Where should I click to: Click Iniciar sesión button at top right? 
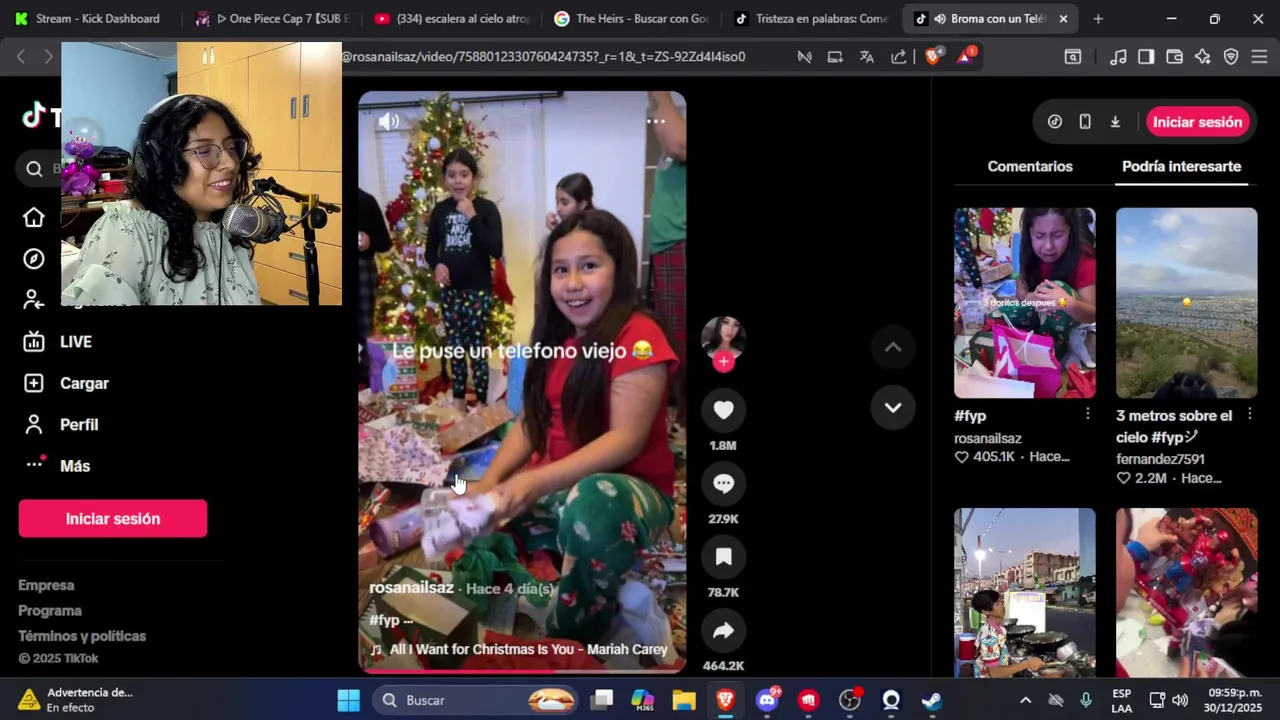1197,122
